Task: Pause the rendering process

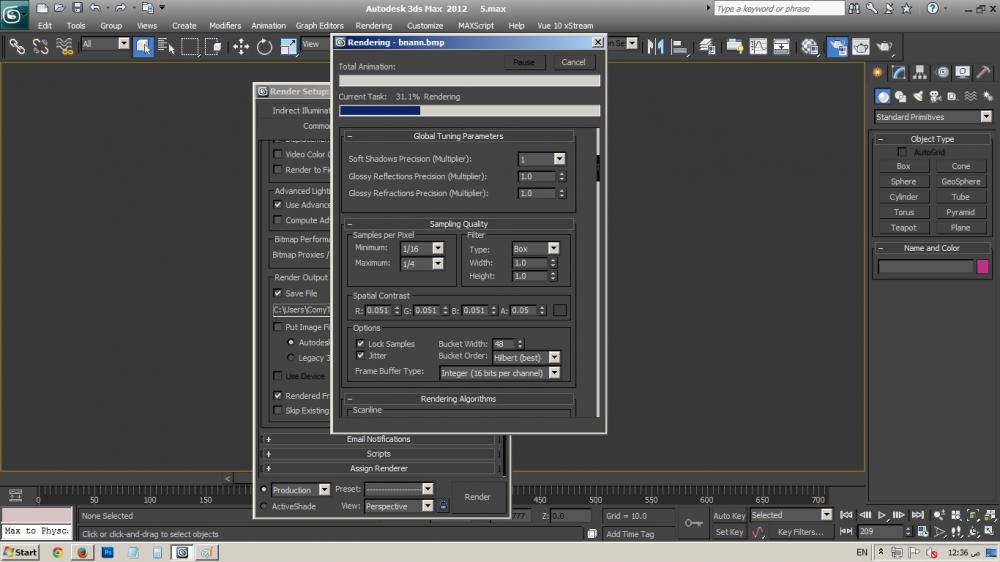Action: coord(524,62)
